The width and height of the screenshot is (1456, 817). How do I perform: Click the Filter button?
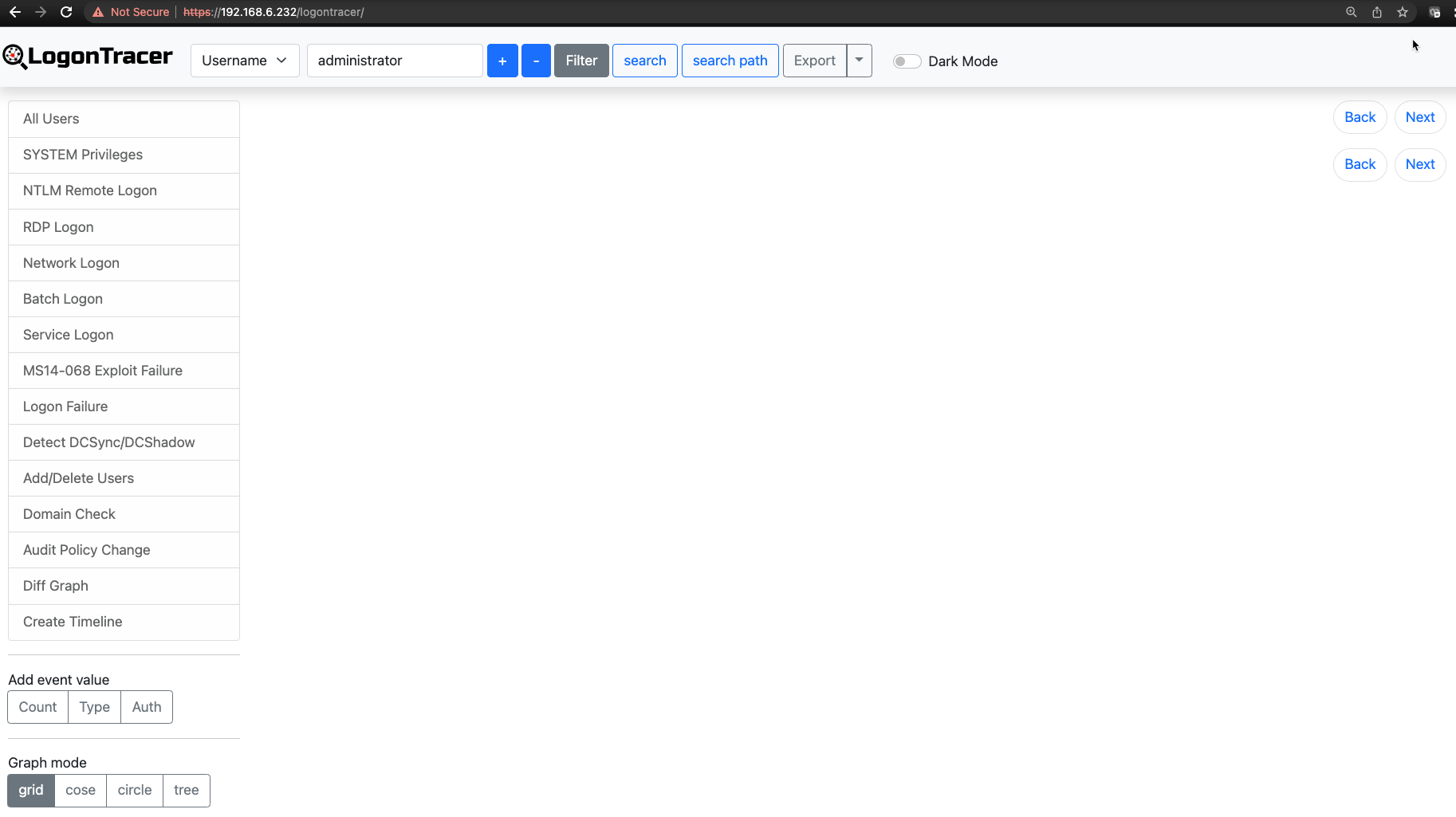click(x=581, y=61)
